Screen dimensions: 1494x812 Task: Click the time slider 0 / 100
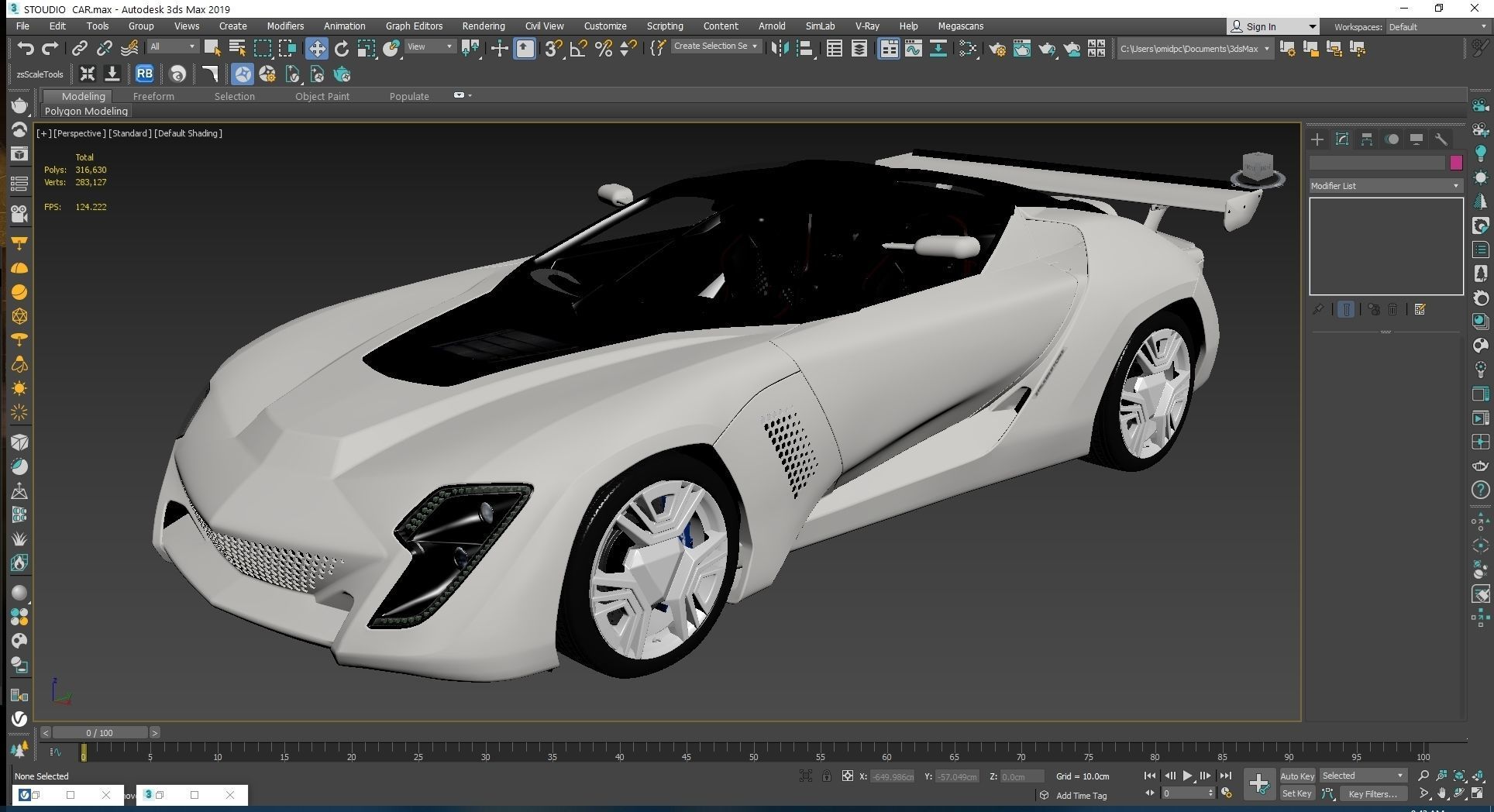click(100, 732)
